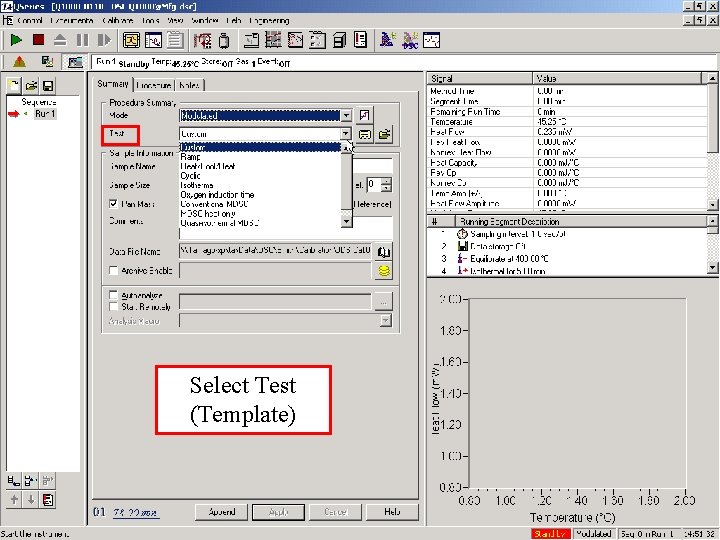The image size is (720, 540).
Task: Toggle the Start Remotely checkbox
Action: pyautogui.click(x=113, y=306)
